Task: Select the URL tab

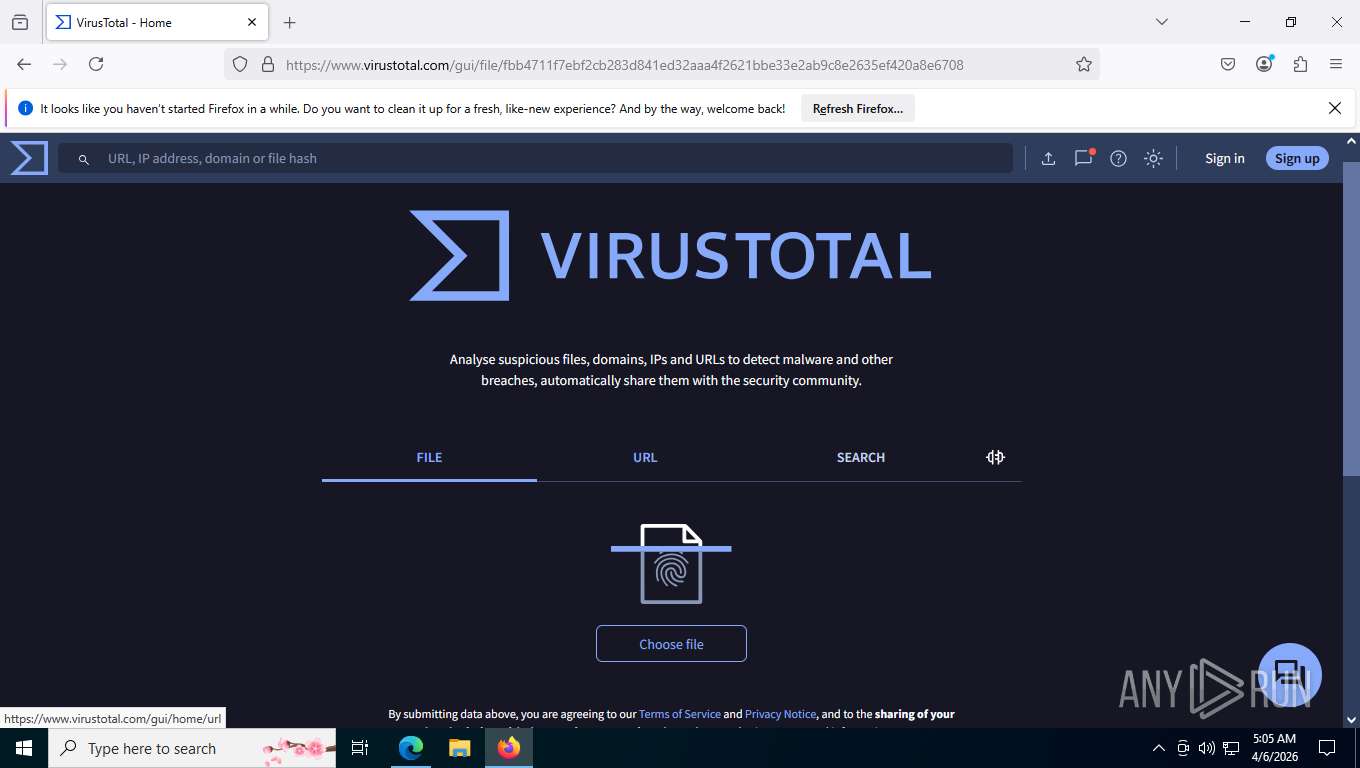Action: 645,457
